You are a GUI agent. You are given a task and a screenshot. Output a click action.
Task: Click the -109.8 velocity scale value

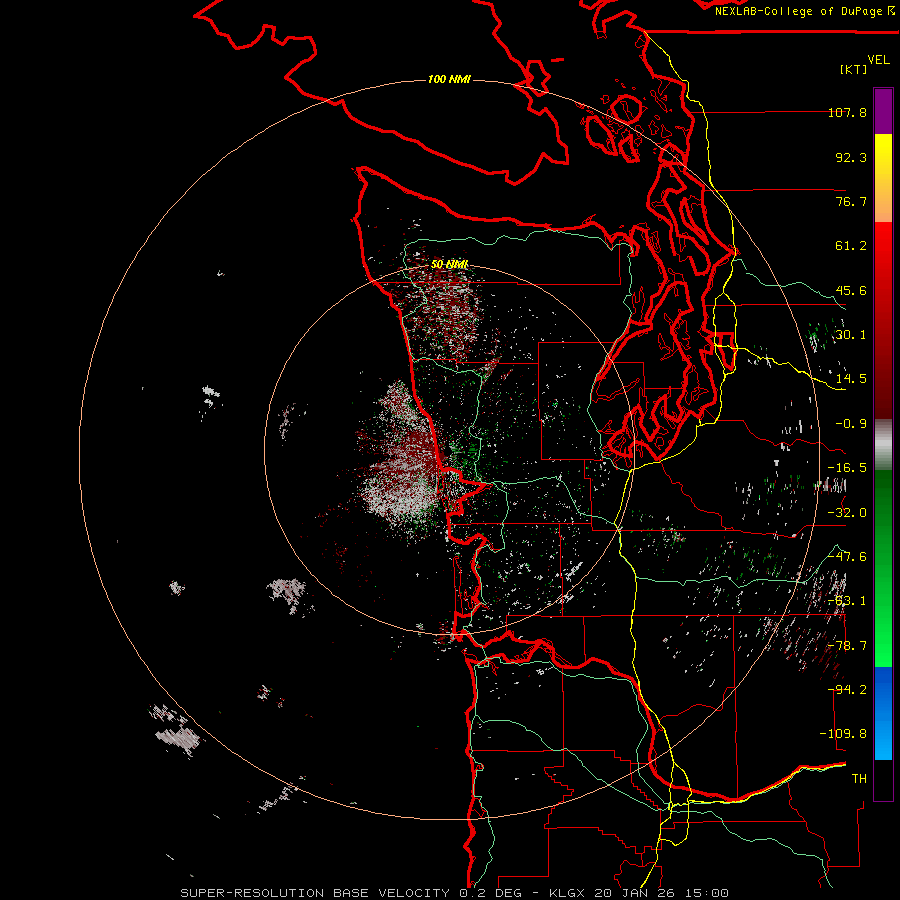(844, 734)
